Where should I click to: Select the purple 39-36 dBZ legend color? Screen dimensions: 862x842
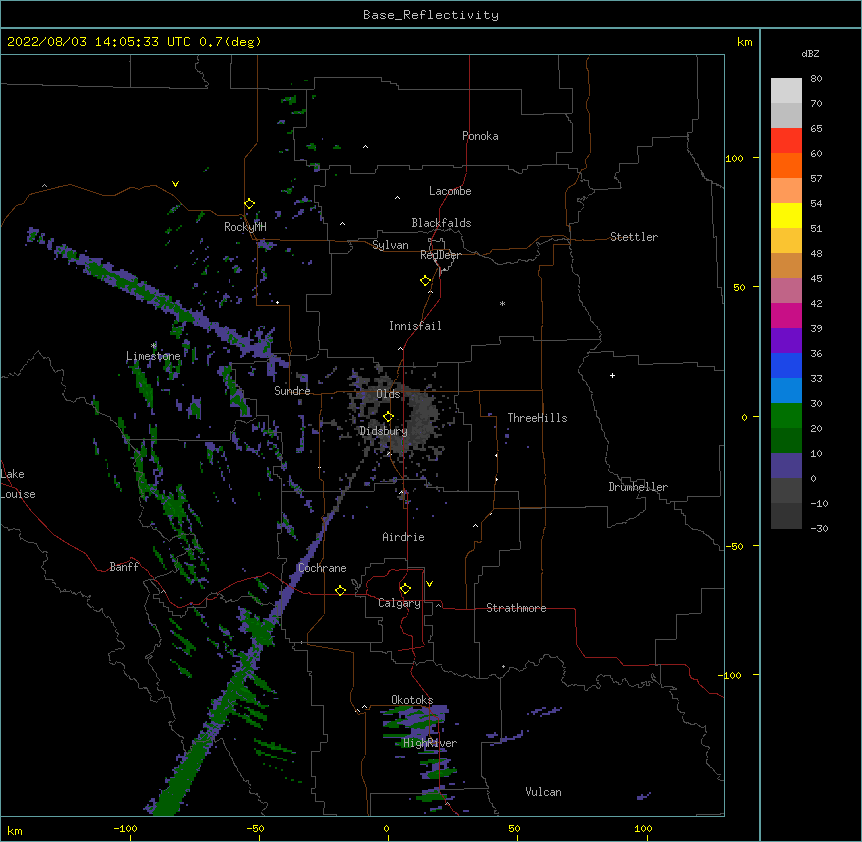786,341
